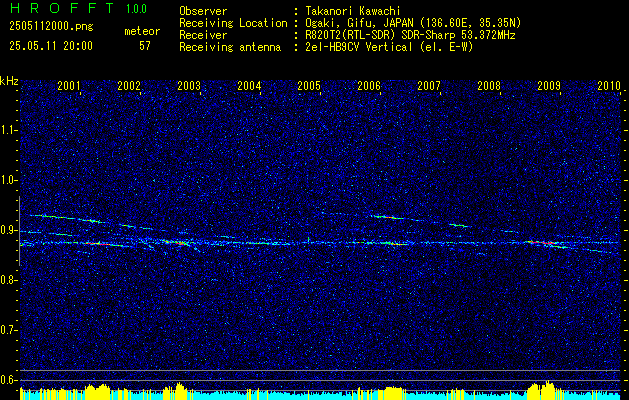Image resolution: width=629 pixels, height=400 pixels.
Task: Click the meteor count value 57
Action: click(x=145, y=46)
